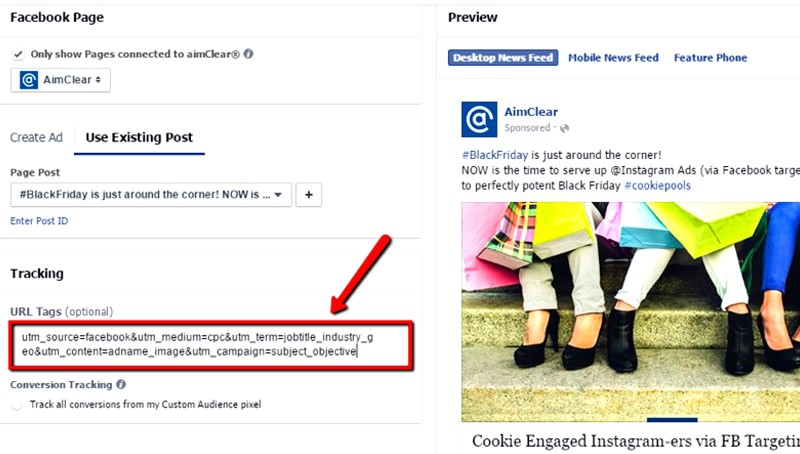Screen dimensions: 800x454
Task: Switch to Mobile News Feed preview
Action: click(613, 58)
